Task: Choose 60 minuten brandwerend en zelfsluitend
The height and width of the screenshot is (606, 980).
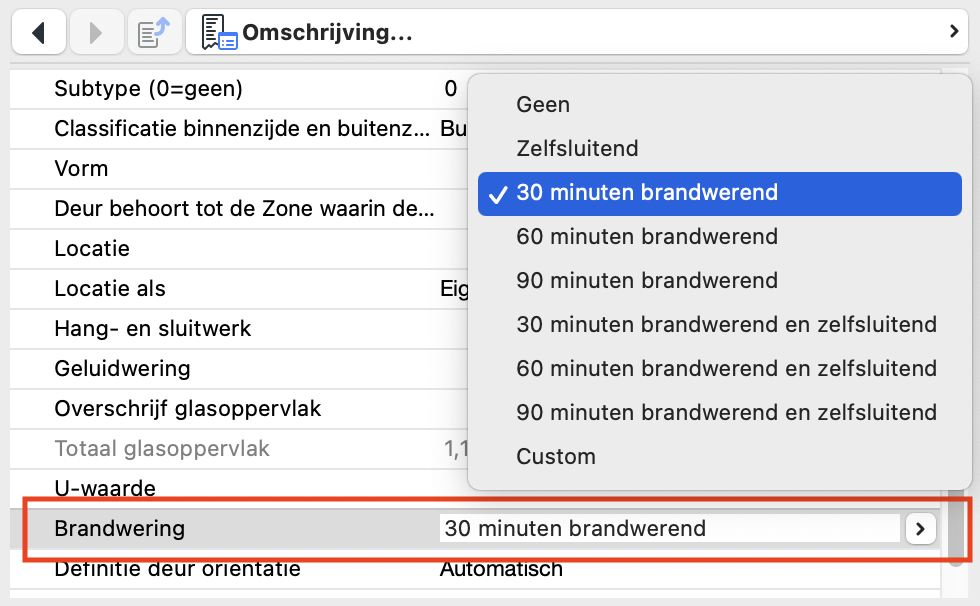Action: (x=726, y=368)
